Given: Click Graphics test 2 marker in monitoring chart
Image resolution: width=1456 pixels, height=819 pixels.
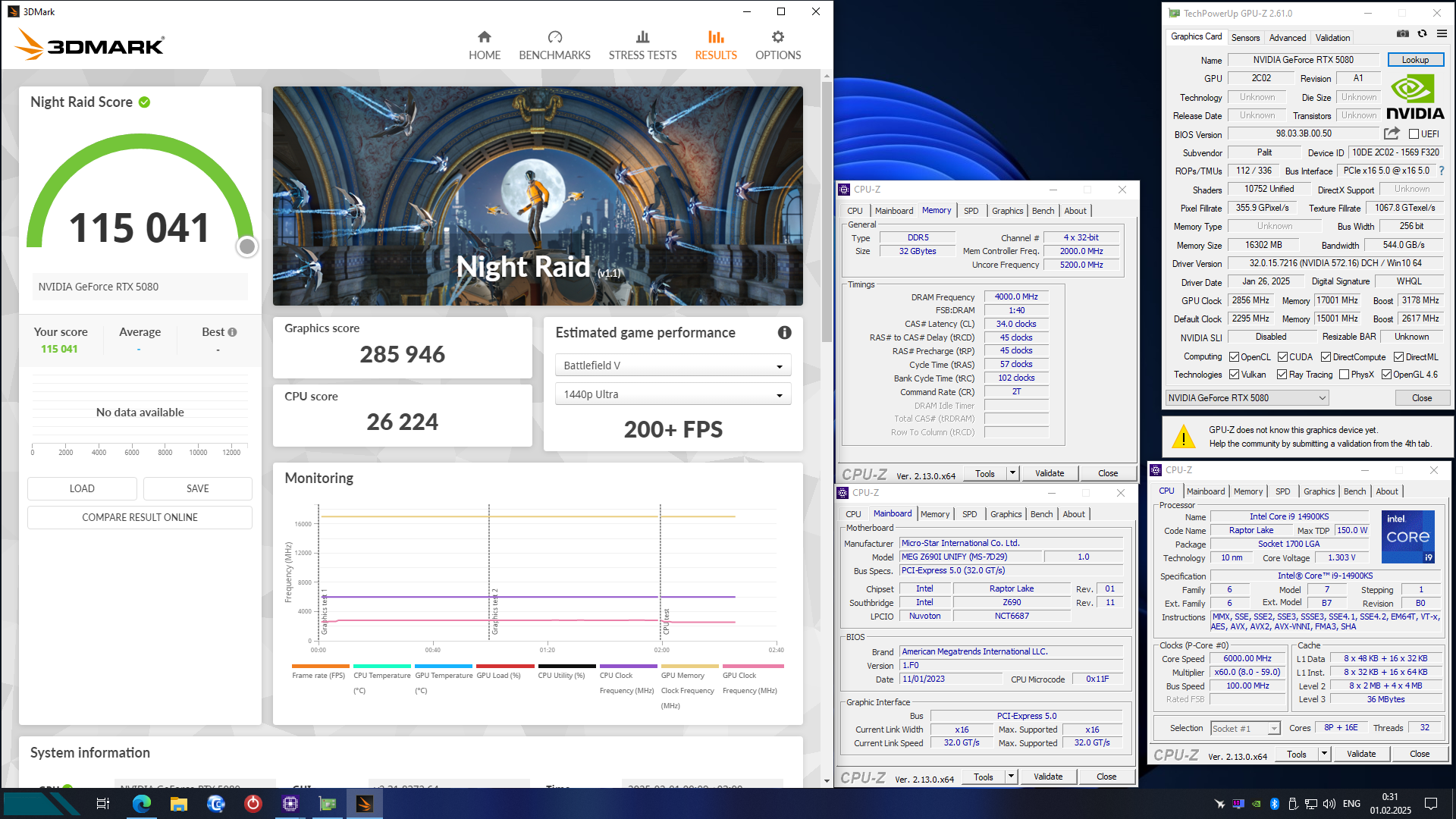Looking at the screenshot, I should pos(494,611).
